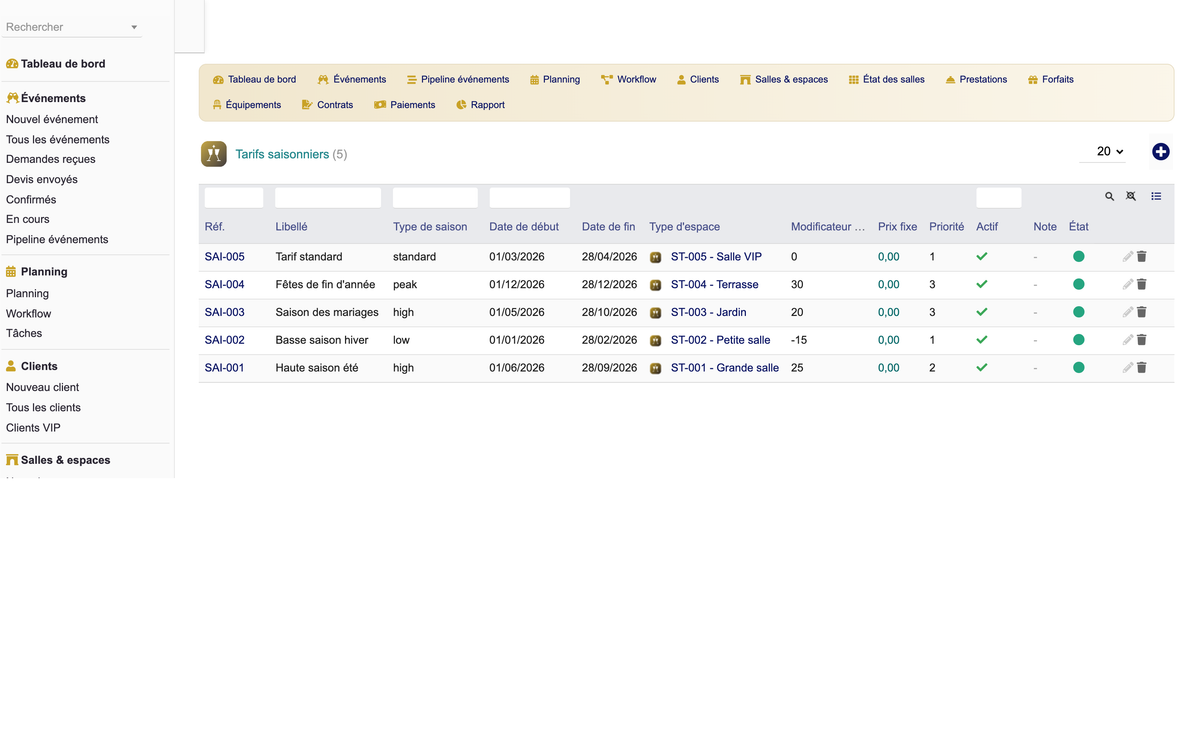The width and height of the screenshot is (1200, 743).
Task: Click the column selection list icon
Action: pyautogui.click(x=1156, y=197)
